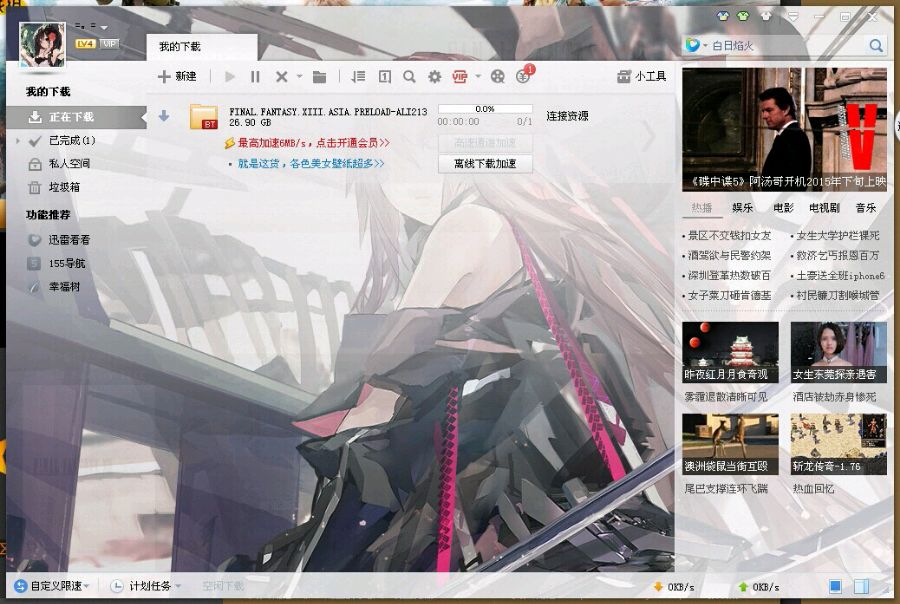This screenshot has height=604, width=900.
Task: Switch to the 音乐 tab
Action: point(866,208)
